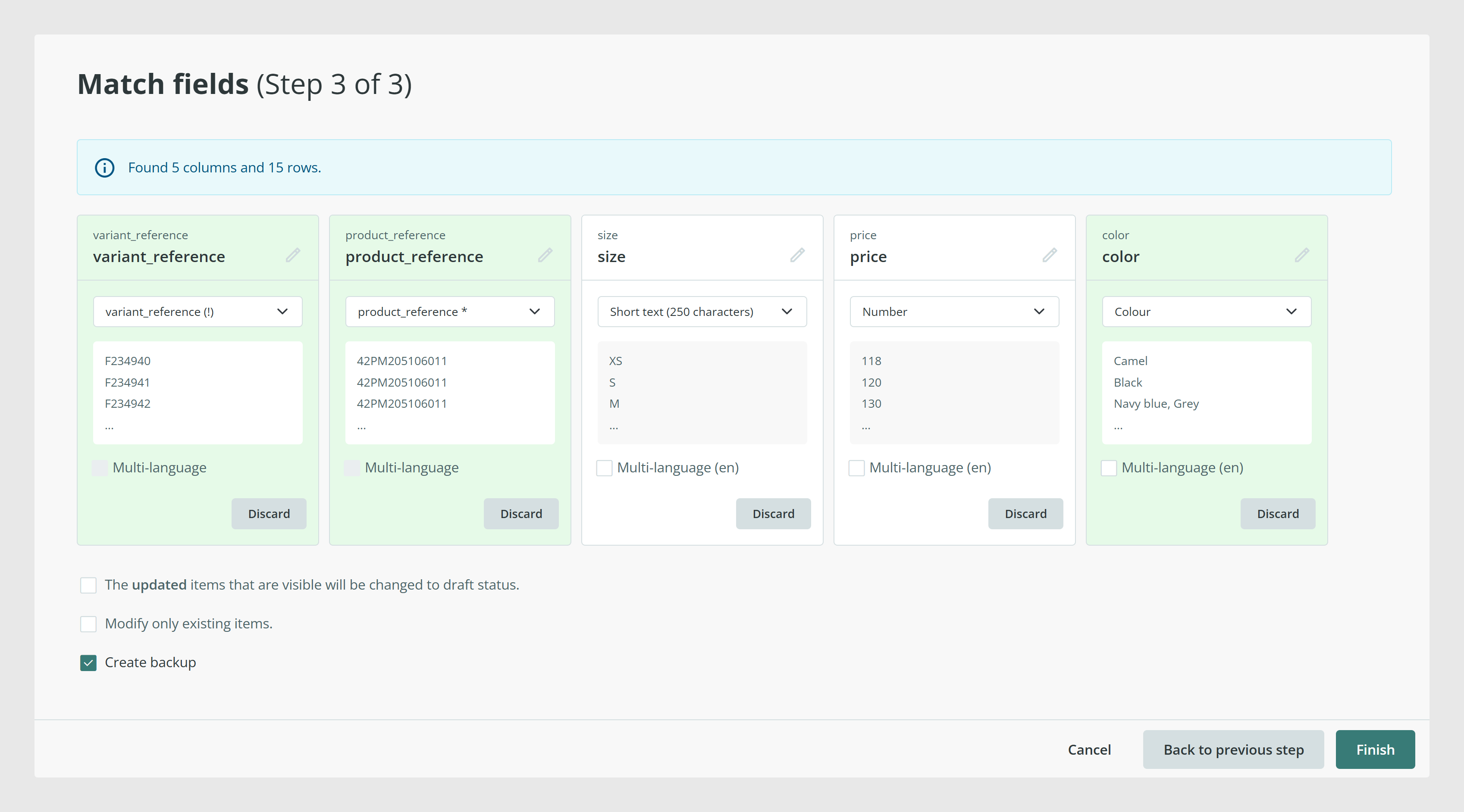Edit the price column name pencil
This screenshot has height=812, width=1464.
point(1050,256)
